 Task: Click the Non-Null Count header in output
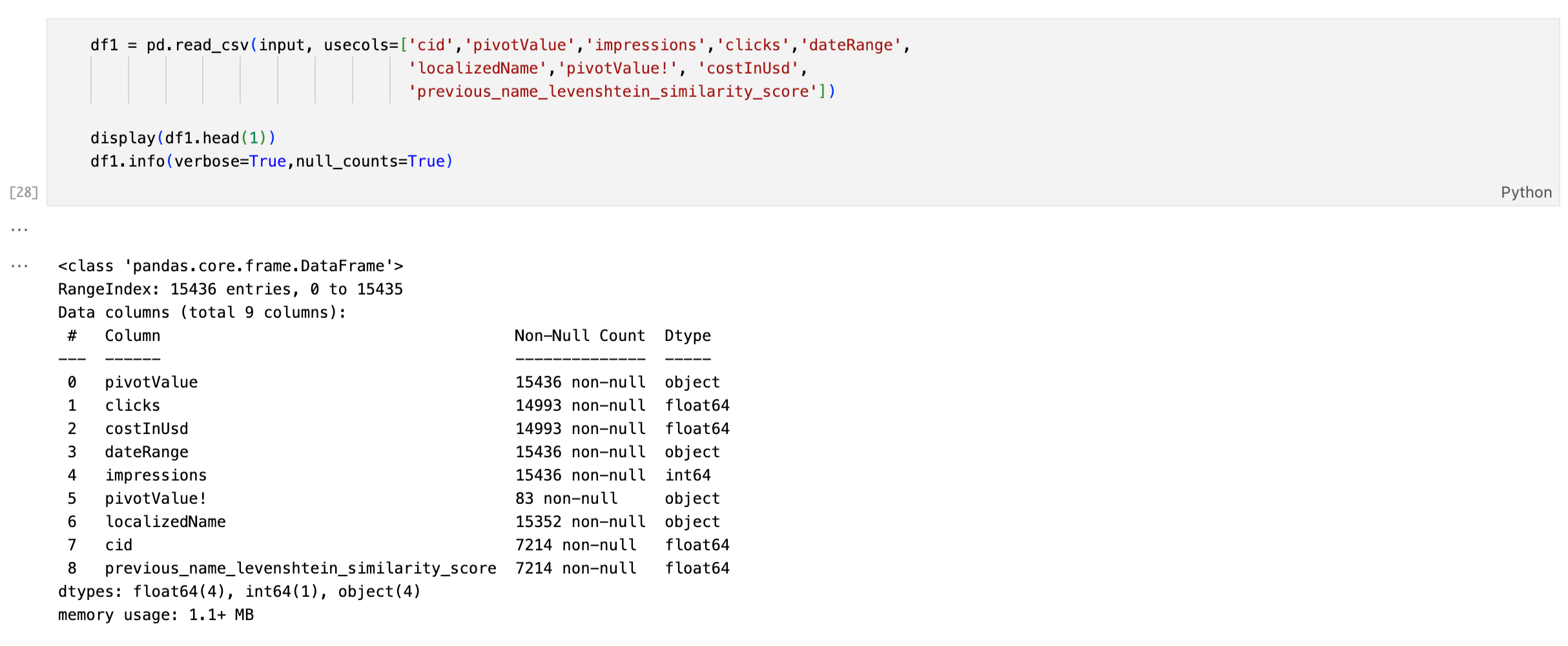[x=579, y=336]
